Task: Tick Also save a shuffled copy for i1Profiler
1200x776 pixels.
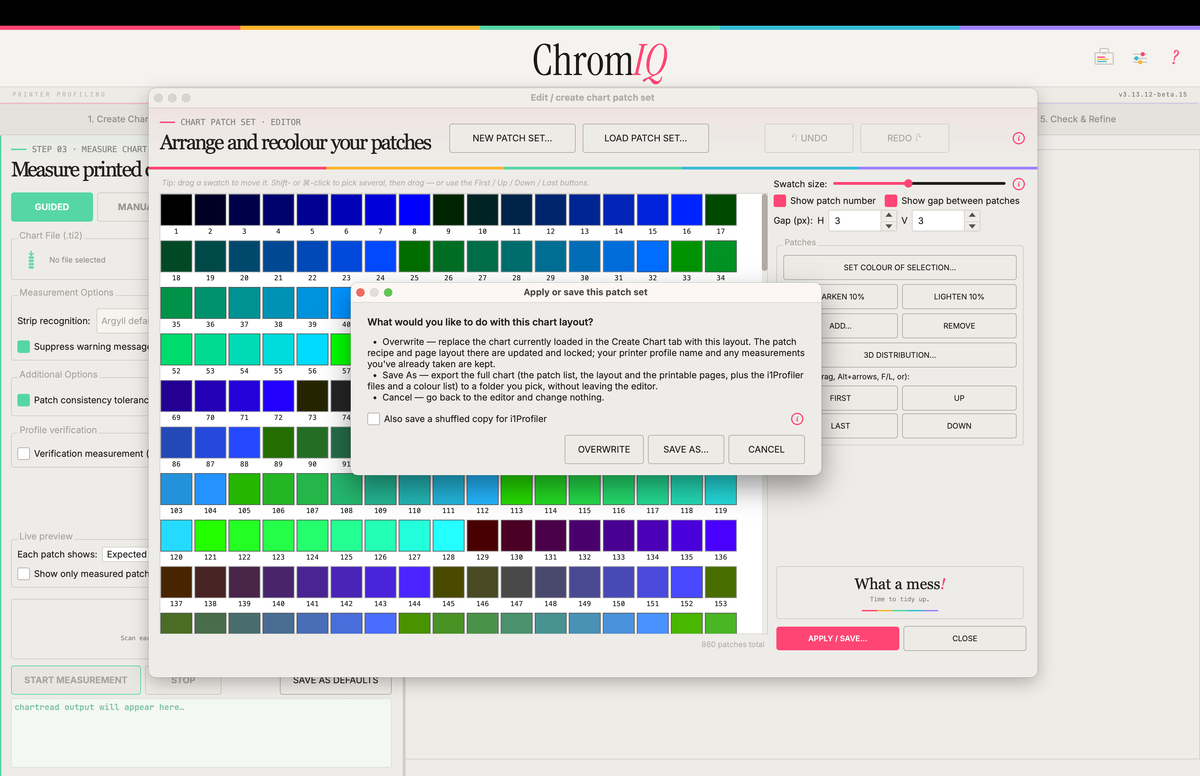Action: [x=373, y=419]
